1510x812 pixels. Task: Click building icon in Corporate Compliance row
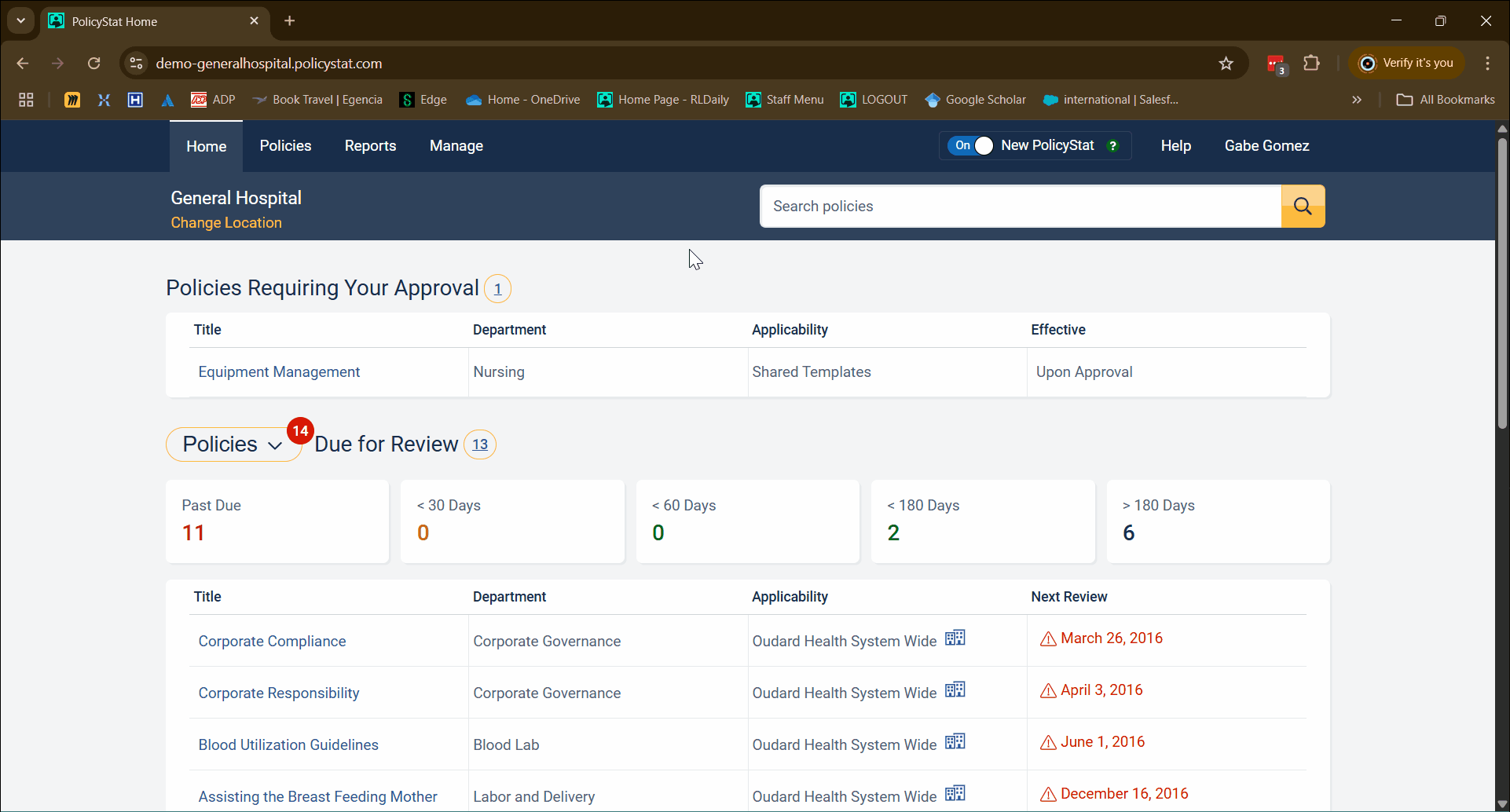(x=955, y=638)
